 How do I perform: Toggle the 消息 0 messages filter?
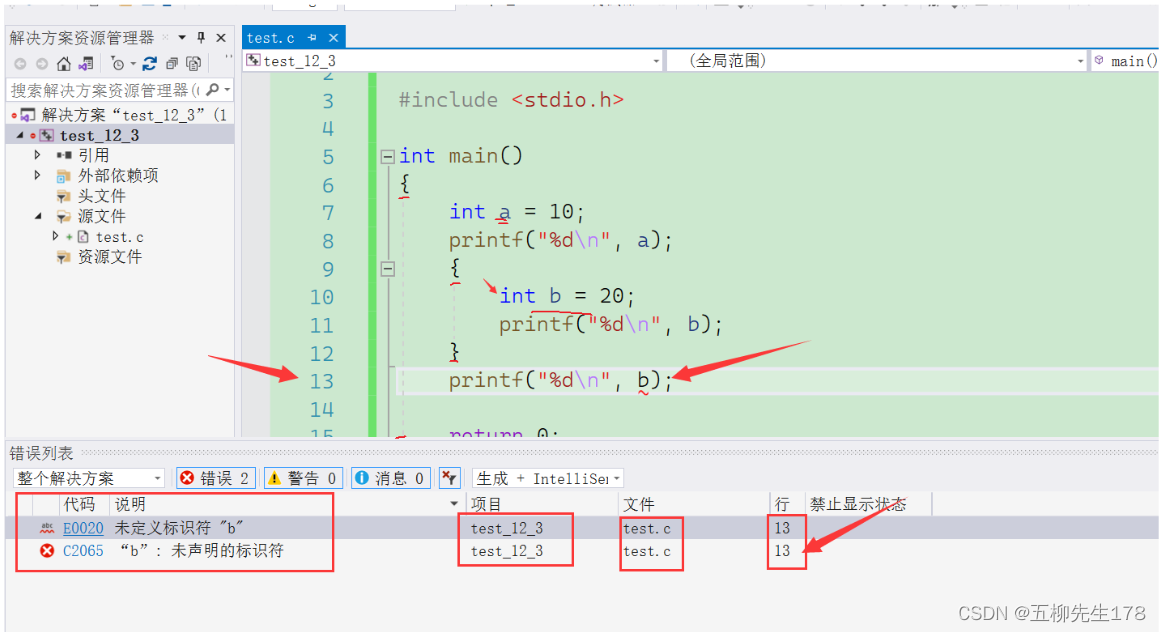pyautogui.click(x=391, y=478)
